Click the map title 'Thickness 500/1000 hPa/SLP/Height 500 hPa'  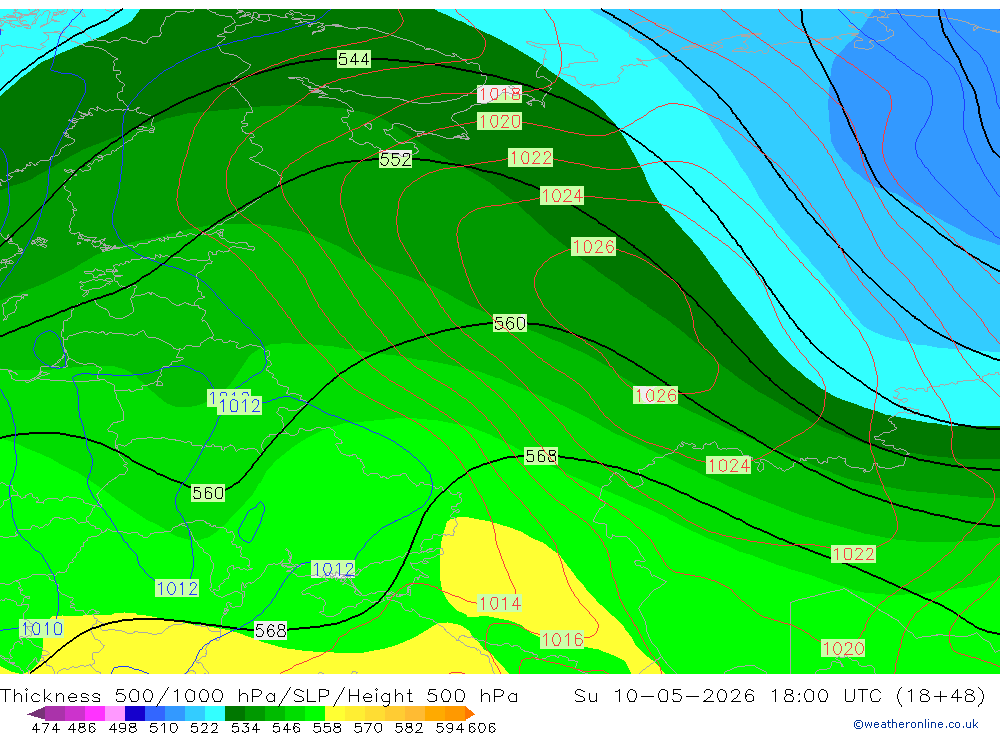259,695
